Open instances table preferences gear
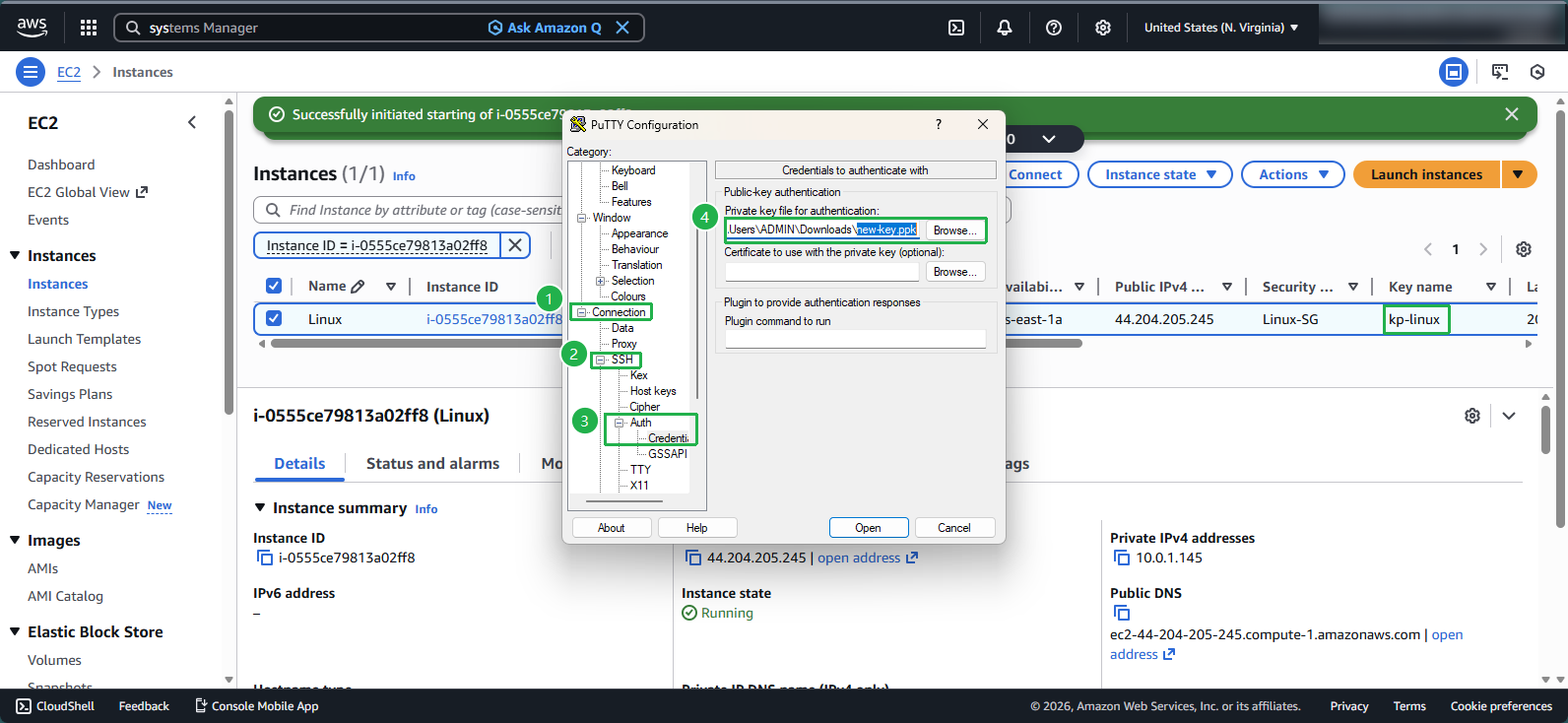 1524,249
